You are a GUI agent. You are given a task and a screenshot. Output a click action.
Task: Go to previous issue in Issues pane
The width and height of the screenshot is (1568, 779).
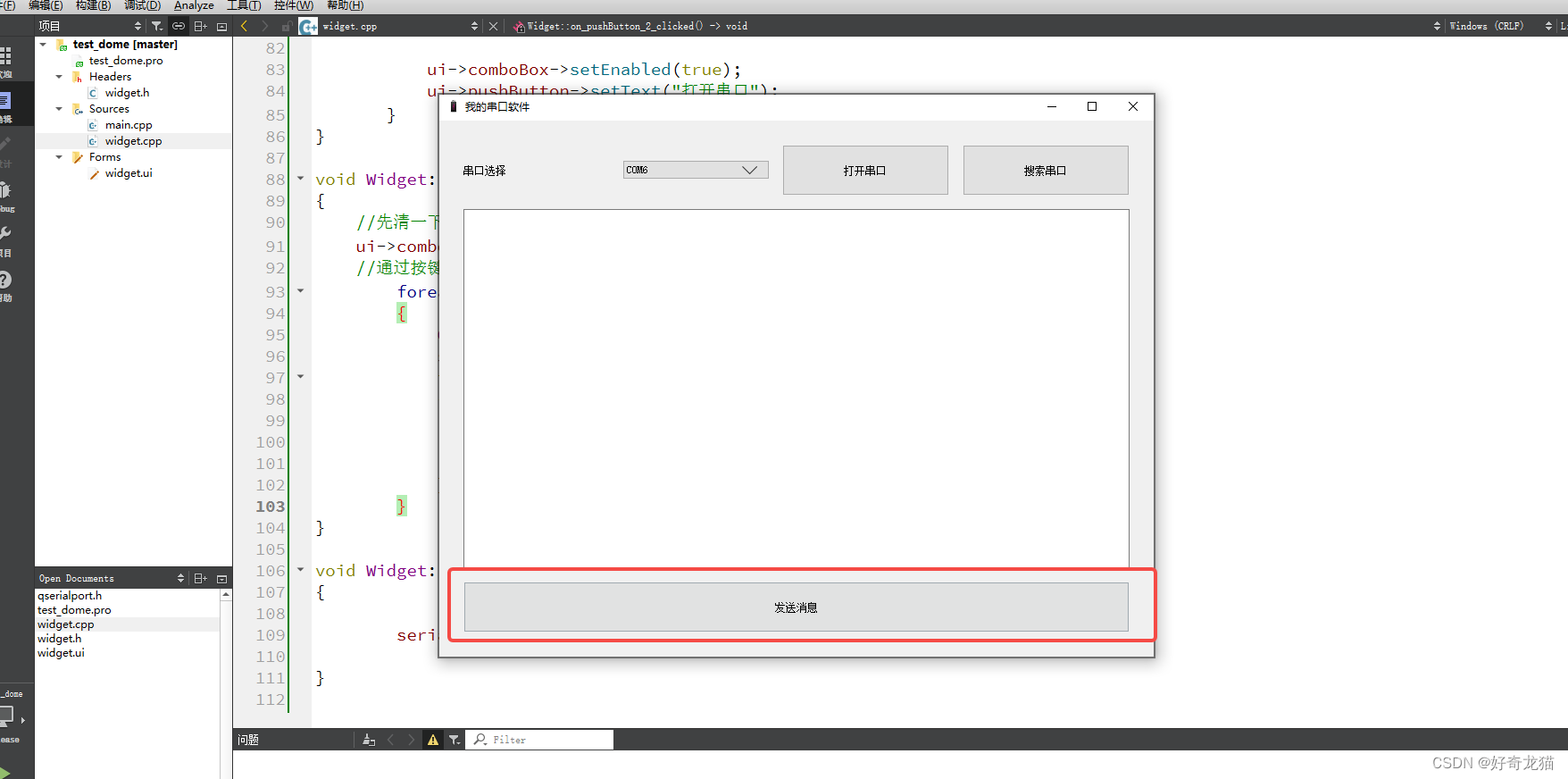coord(390,740)
